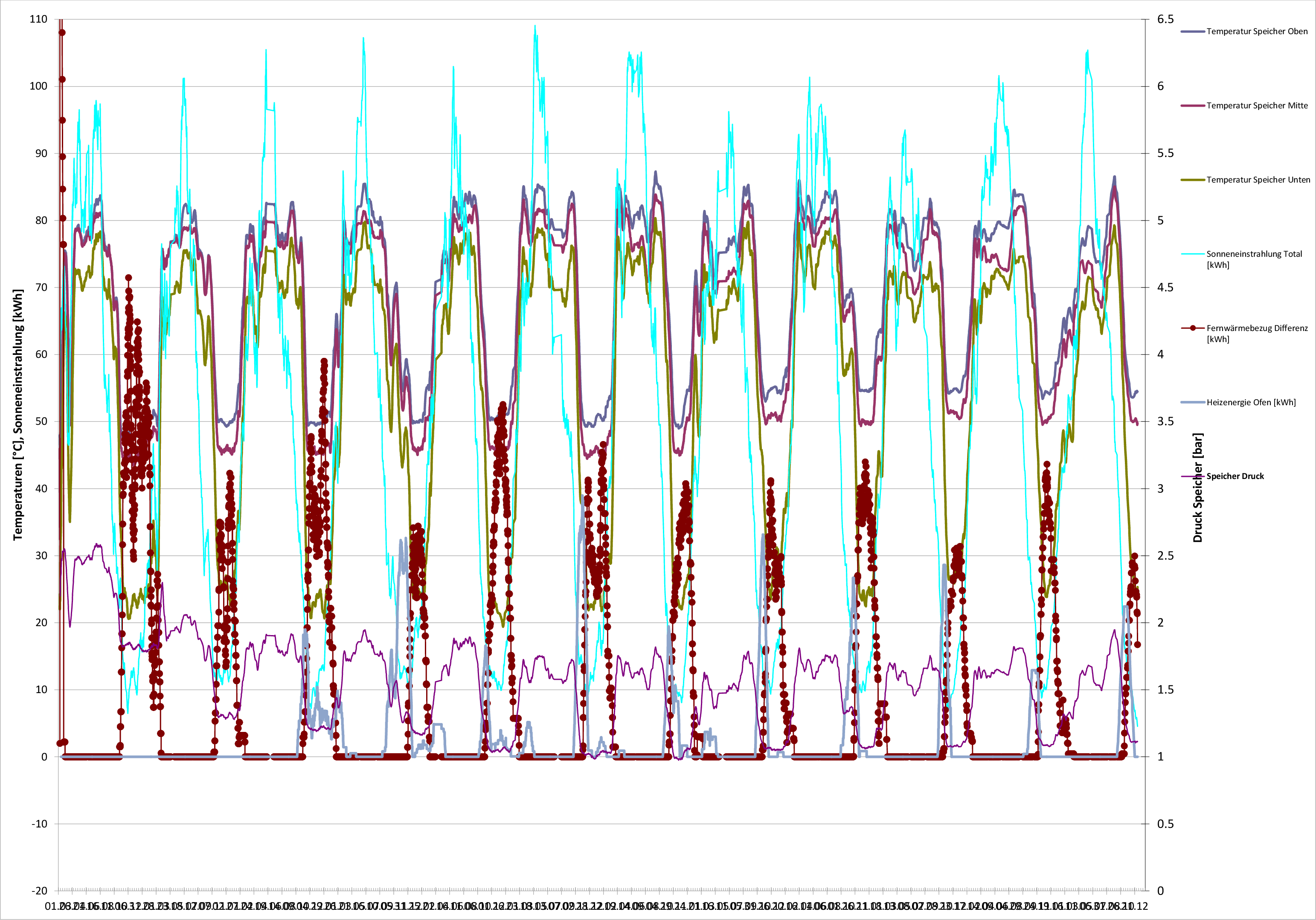Click the olive Speicher Unten legend line
This screenshot has width=1316, height=920.
pos(1192,180)
